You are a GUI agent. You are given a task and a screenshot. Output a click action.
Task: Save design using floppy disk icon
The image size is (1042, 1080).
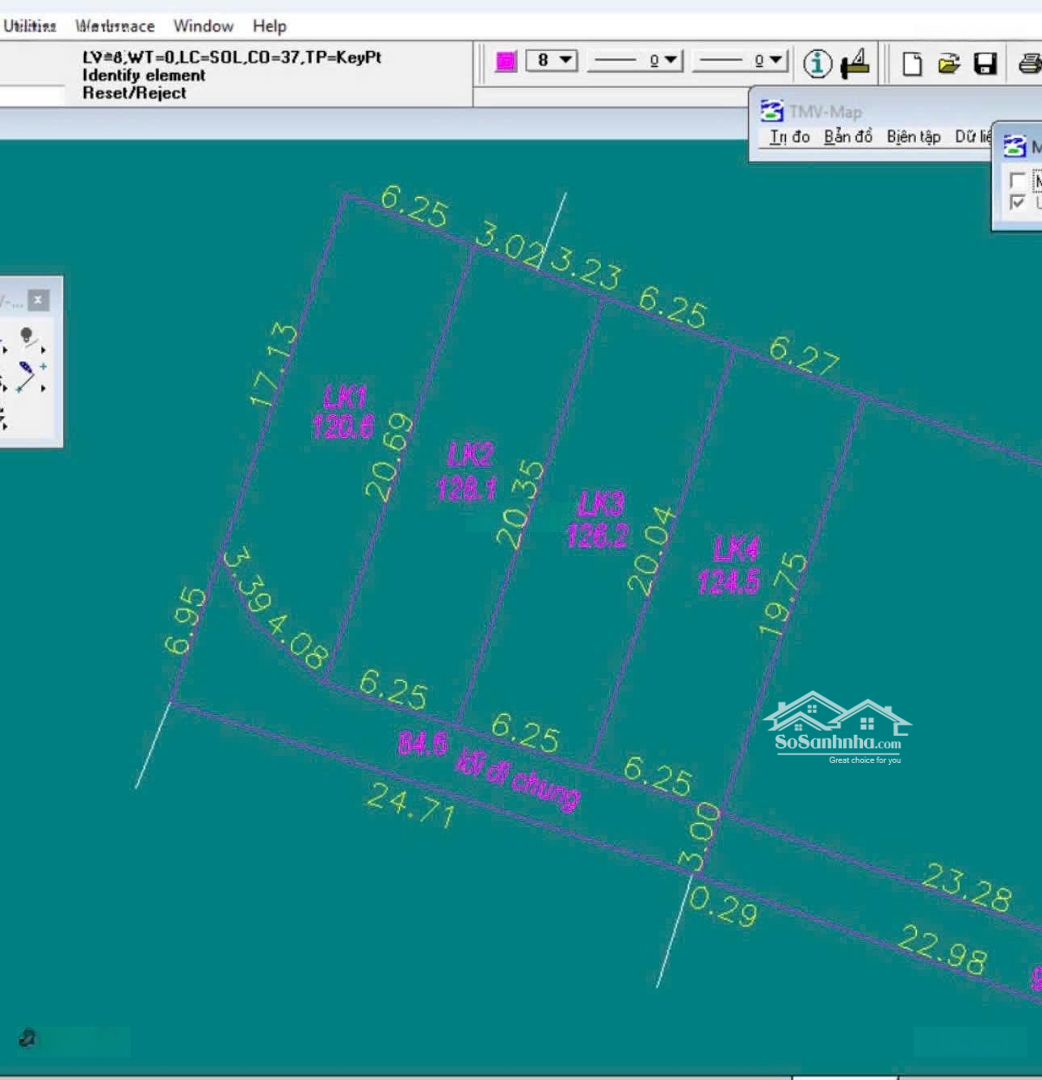pos(986,64)
